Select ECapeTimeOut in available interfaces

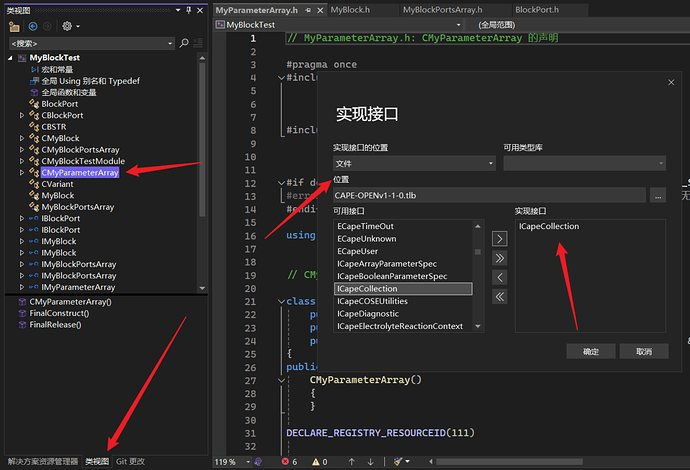(366, 226)
